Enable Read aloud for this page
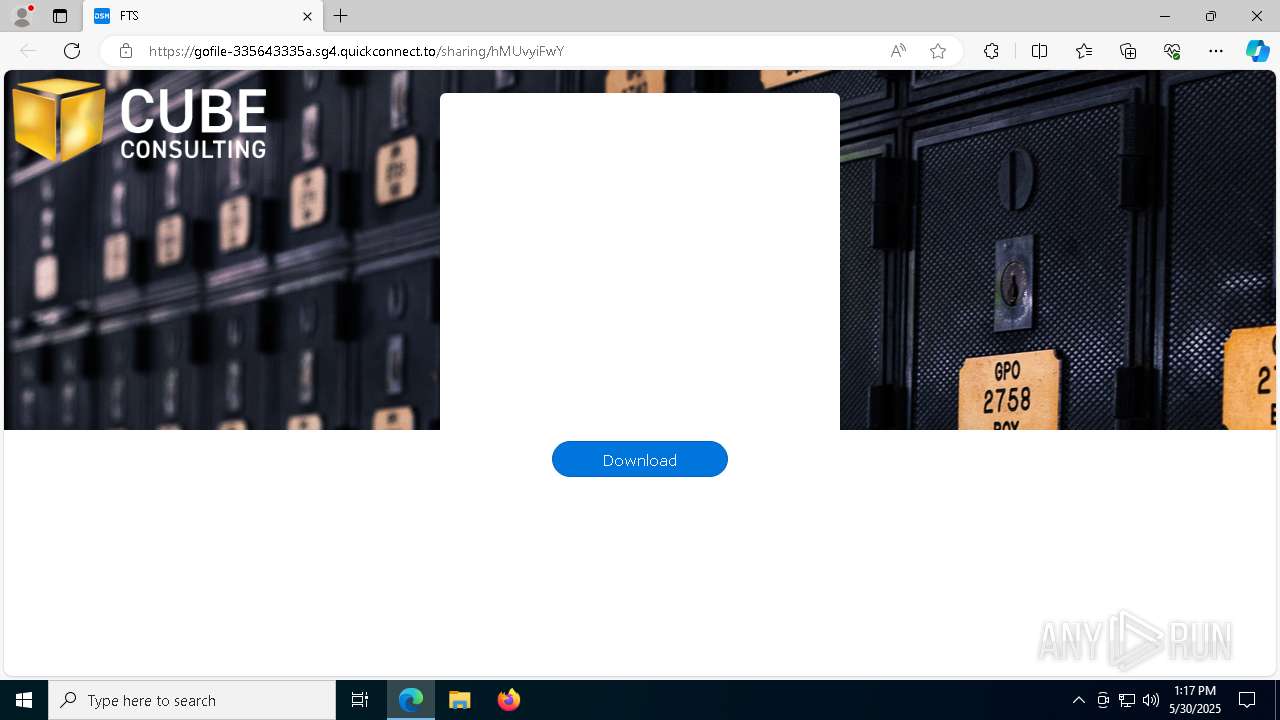This screenshot has height=720, width=1280. coord(898,51)
